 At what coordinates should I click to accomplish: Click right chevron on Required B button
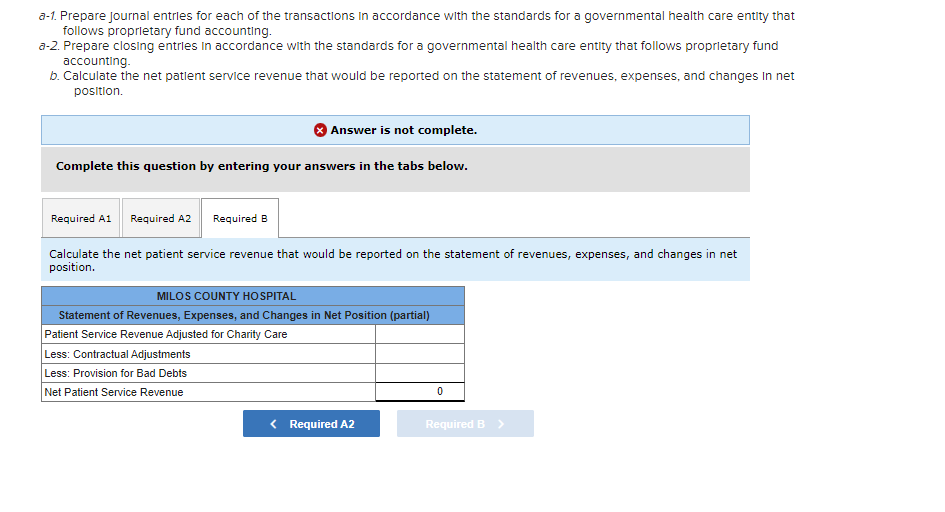click(x=501, y=424)
